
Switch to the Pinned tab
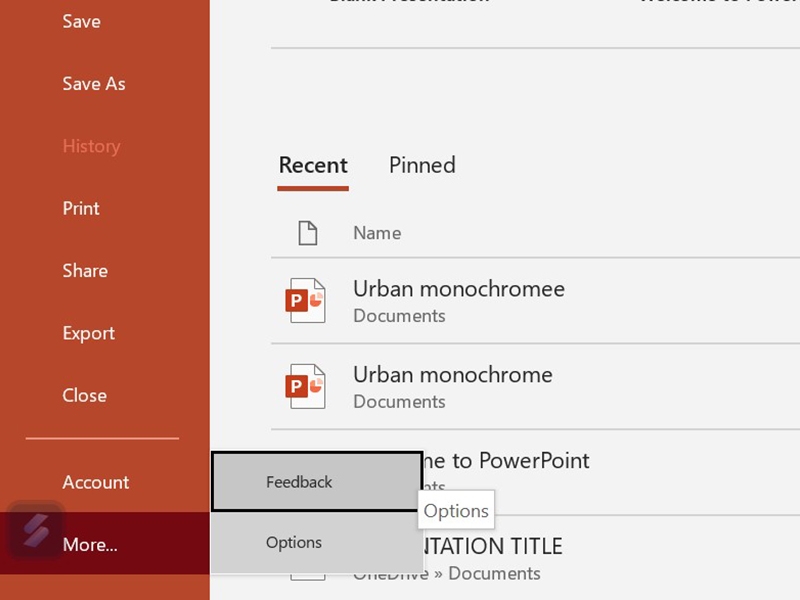422,165
